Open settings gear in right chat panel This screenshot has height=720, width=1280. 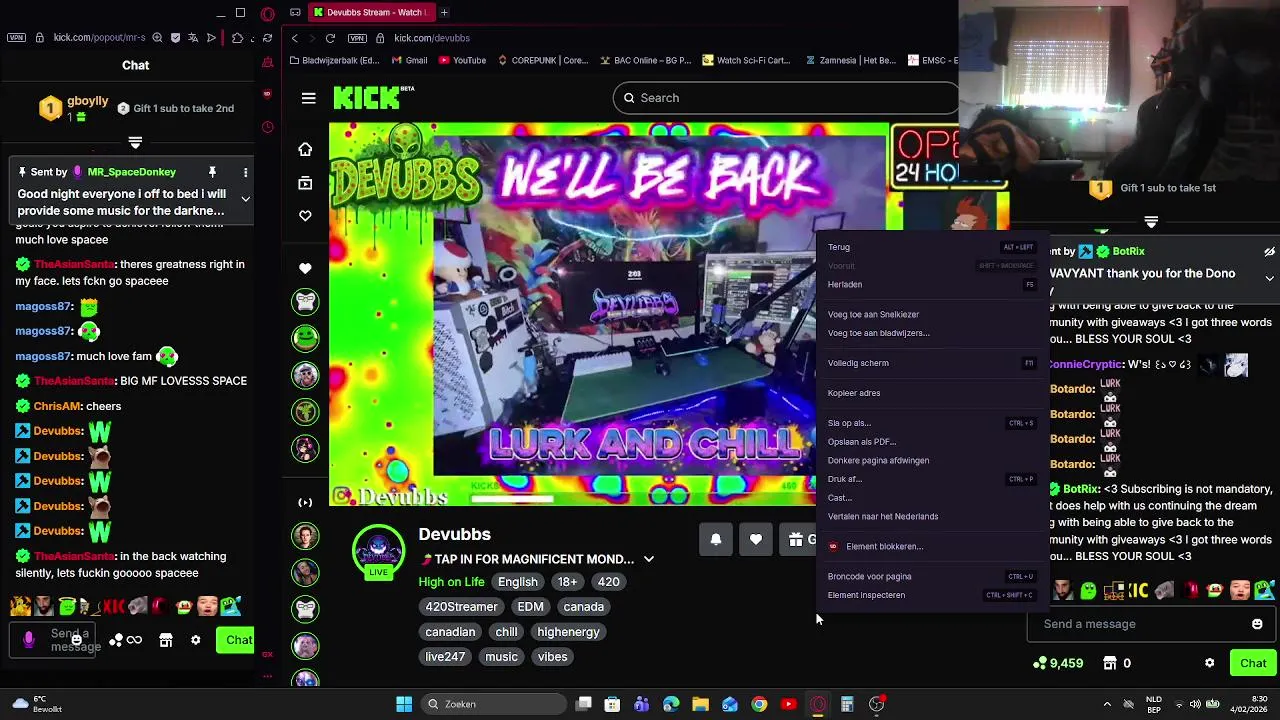pos(1209,663)
